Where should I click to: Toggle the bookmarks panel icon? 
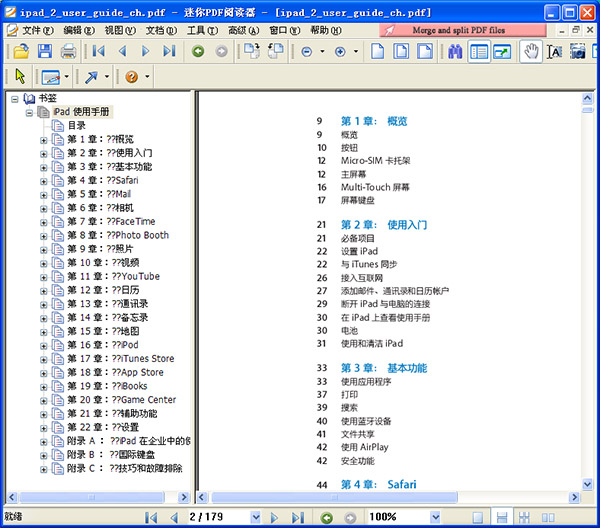(479, 51)
